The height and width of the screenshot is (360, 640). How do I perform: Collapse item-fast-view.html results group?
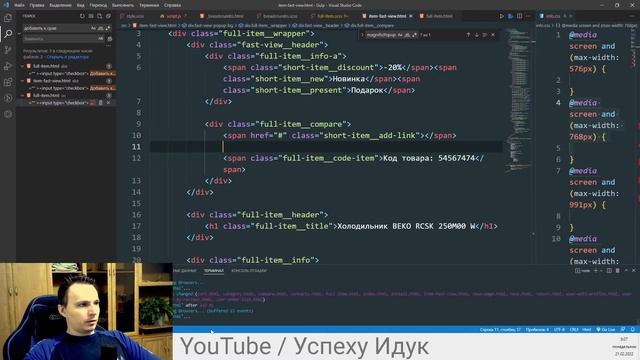click(22, 81)
